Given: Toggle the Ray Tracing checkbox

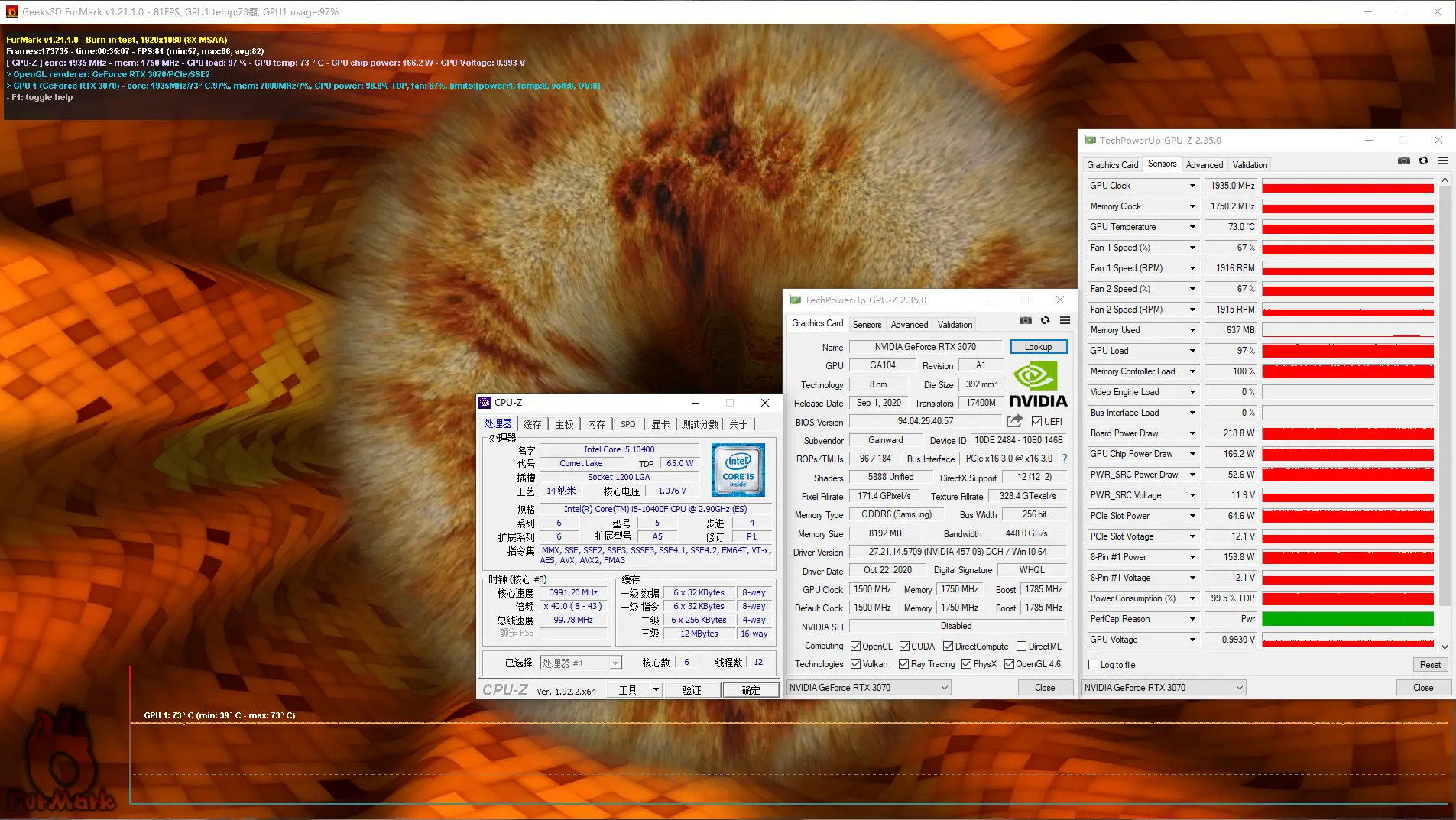Looking at the screenshot, I should pos(904,664).
